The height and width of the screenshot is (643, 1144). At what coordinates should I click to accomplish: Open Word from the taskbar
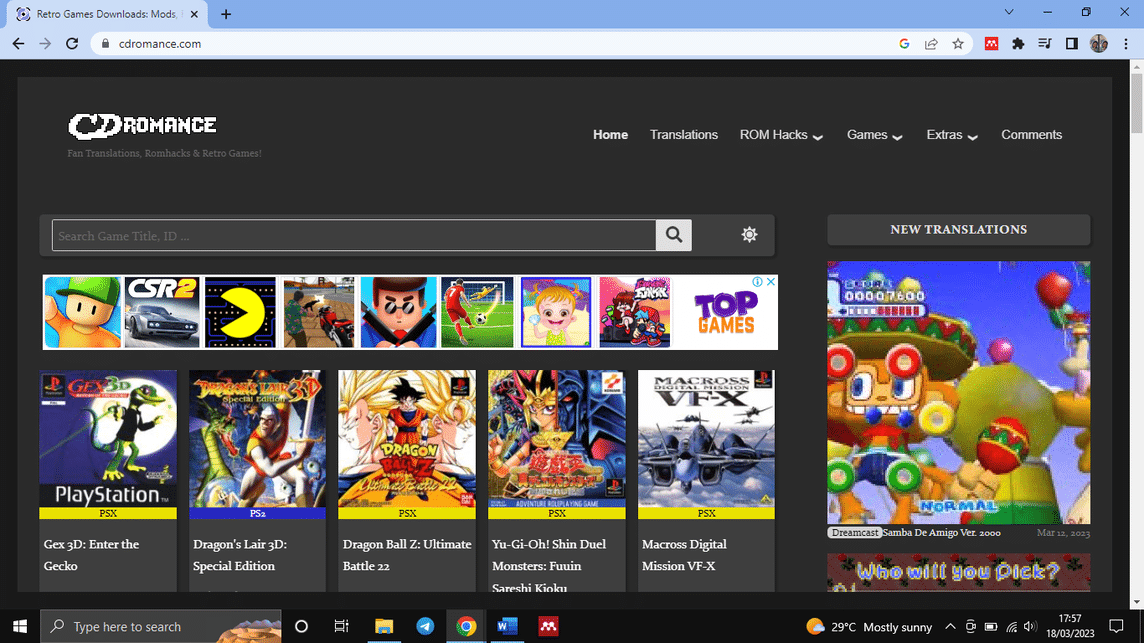point(507,626)
